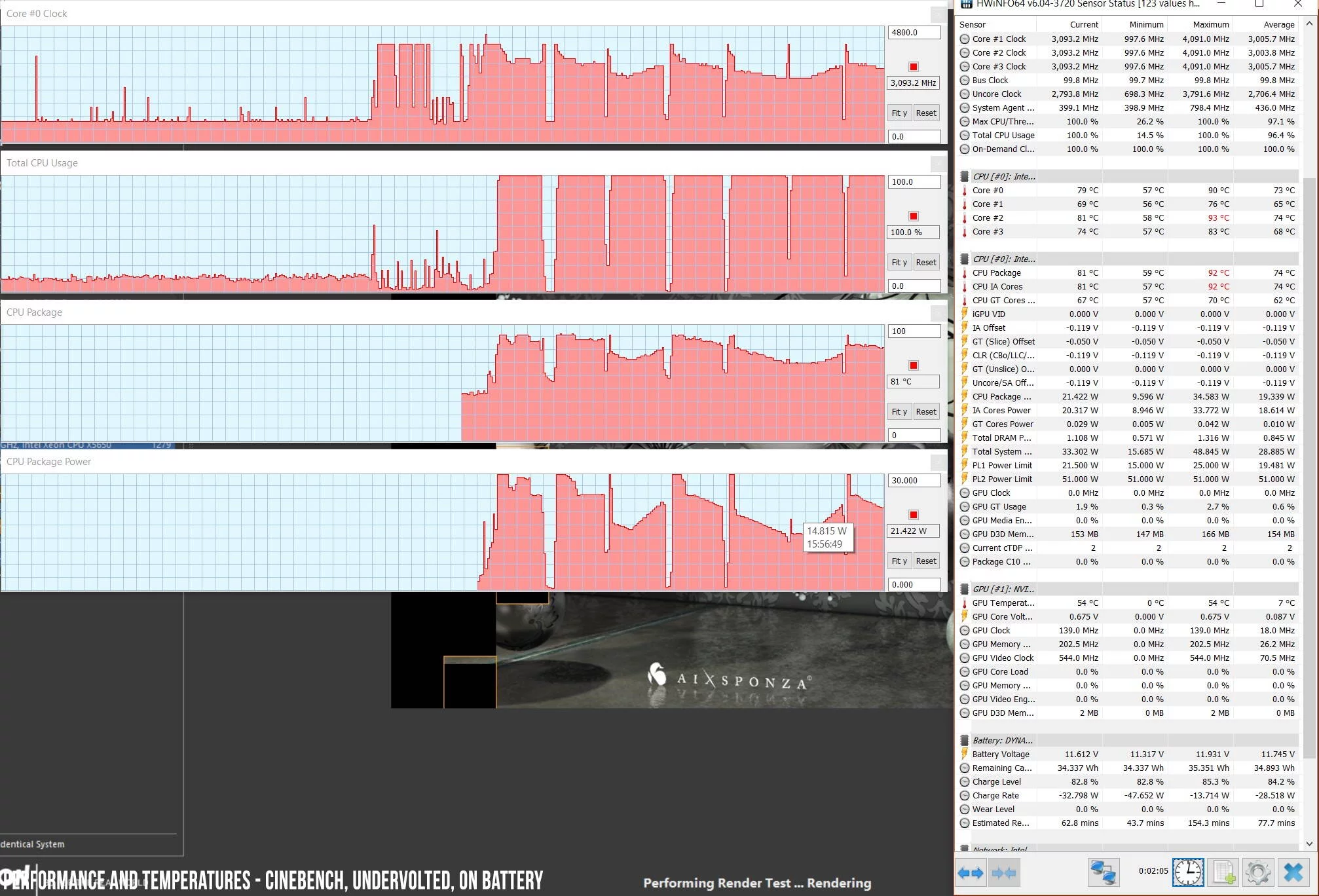The image size is (1319, 896).
Task: Click the circle icon next to Core #1 Clock
Action: [964, 39]
